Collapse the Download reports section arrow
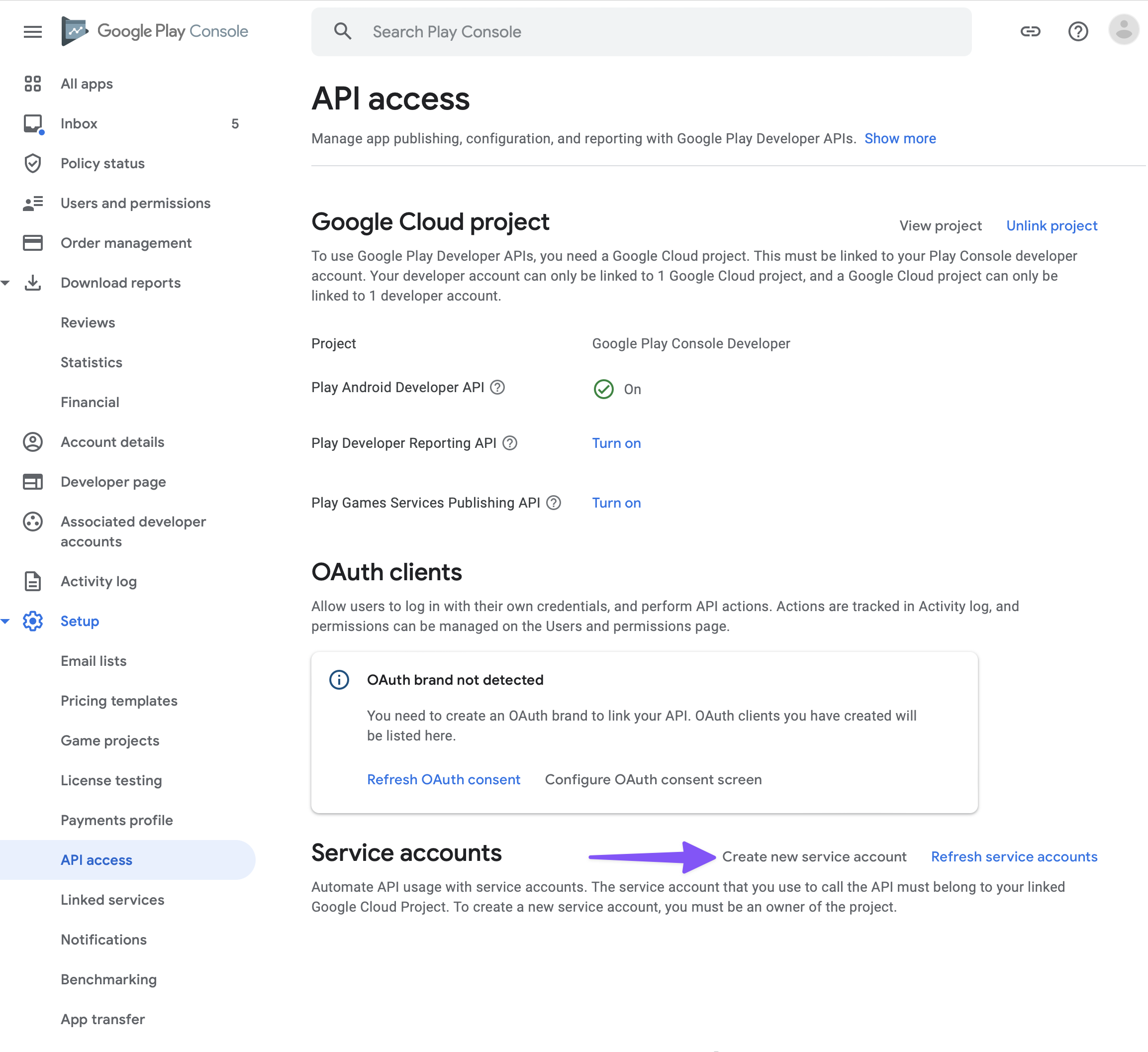1148x1052 pixels. (5, 283)
